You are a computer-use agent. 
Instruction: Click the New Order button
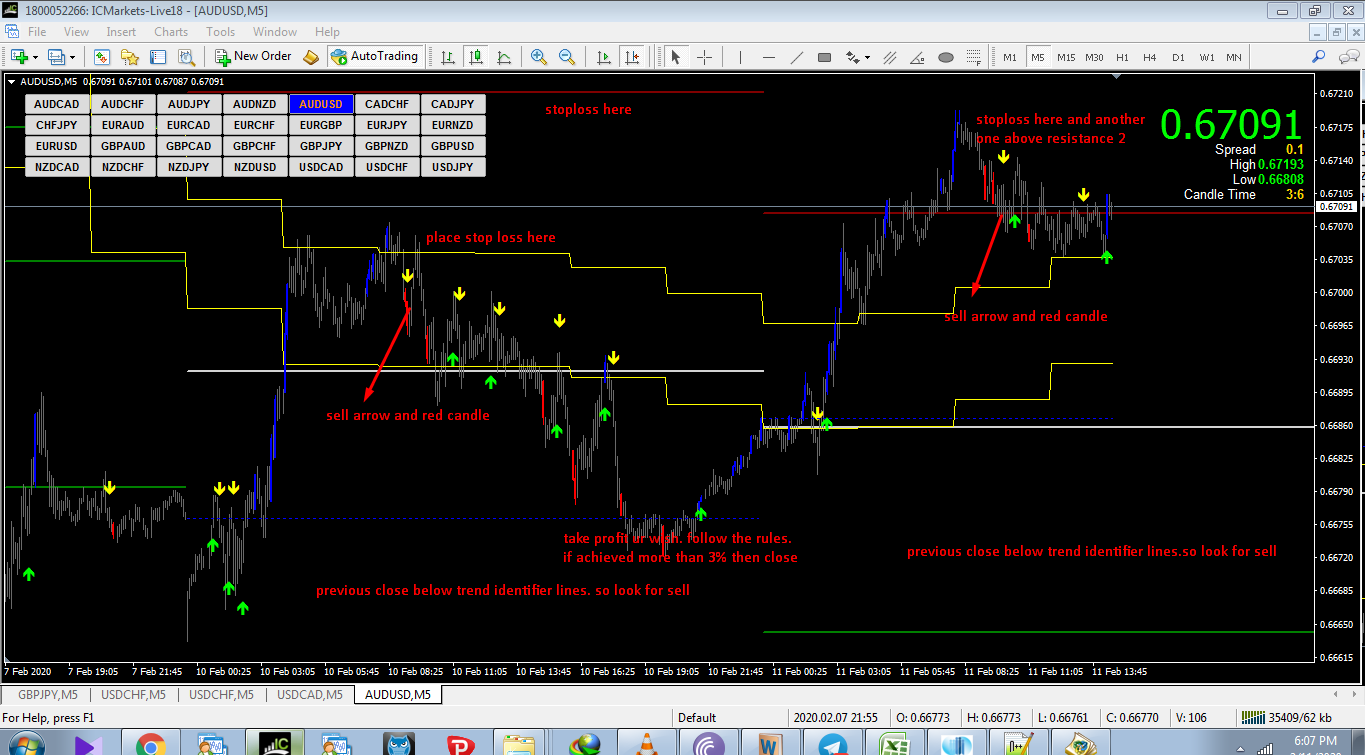click(x=254, y=57)
